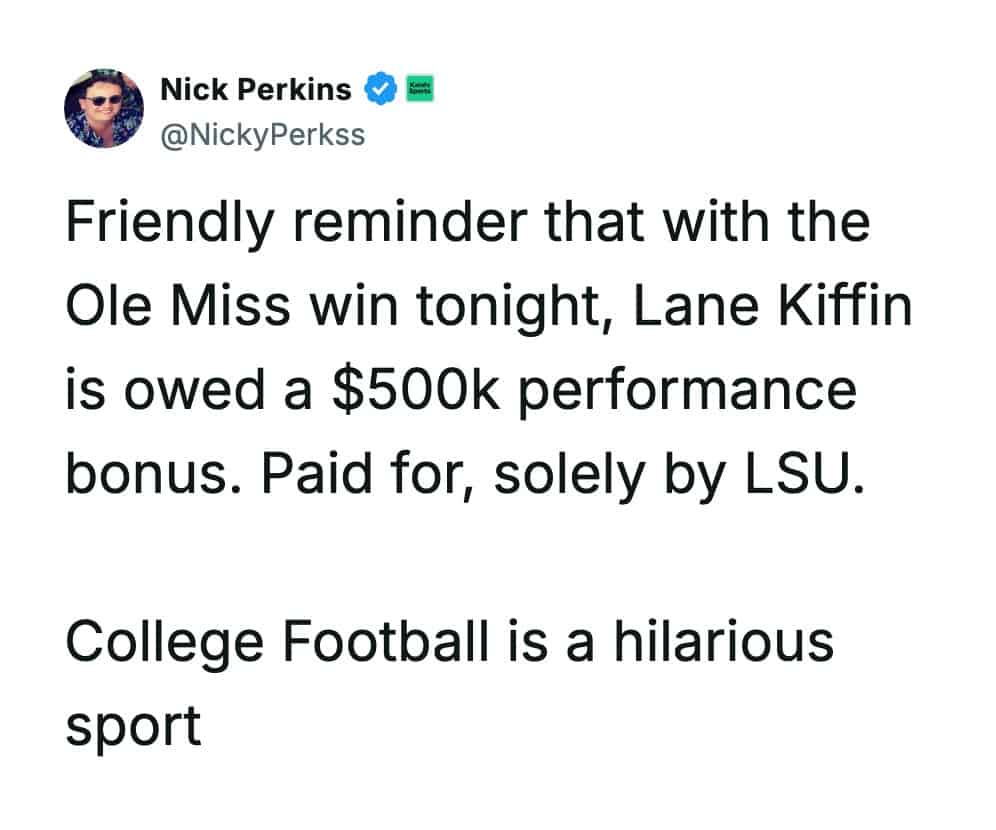
Task: Open the @NickyPerkss handle link
Action: click(262, 133)
